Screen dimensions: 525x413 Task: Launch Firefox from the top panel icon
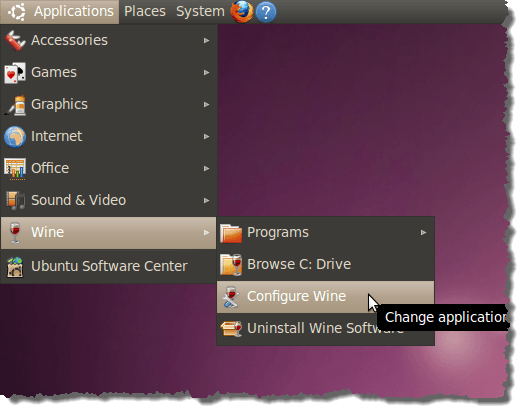point(241,11)
